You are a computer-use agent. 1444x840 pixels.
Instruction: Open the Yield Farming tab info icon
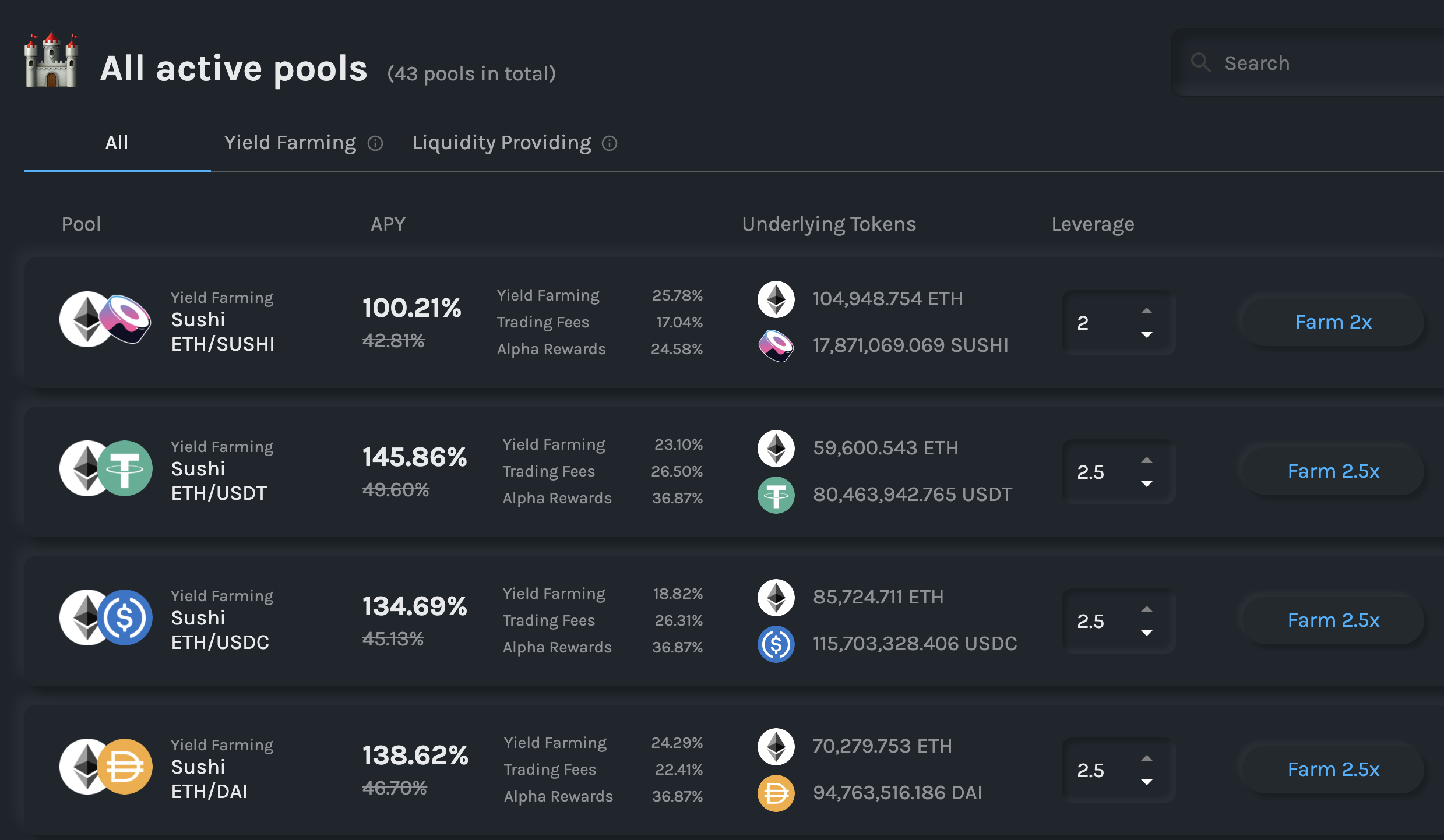[375, 143]
